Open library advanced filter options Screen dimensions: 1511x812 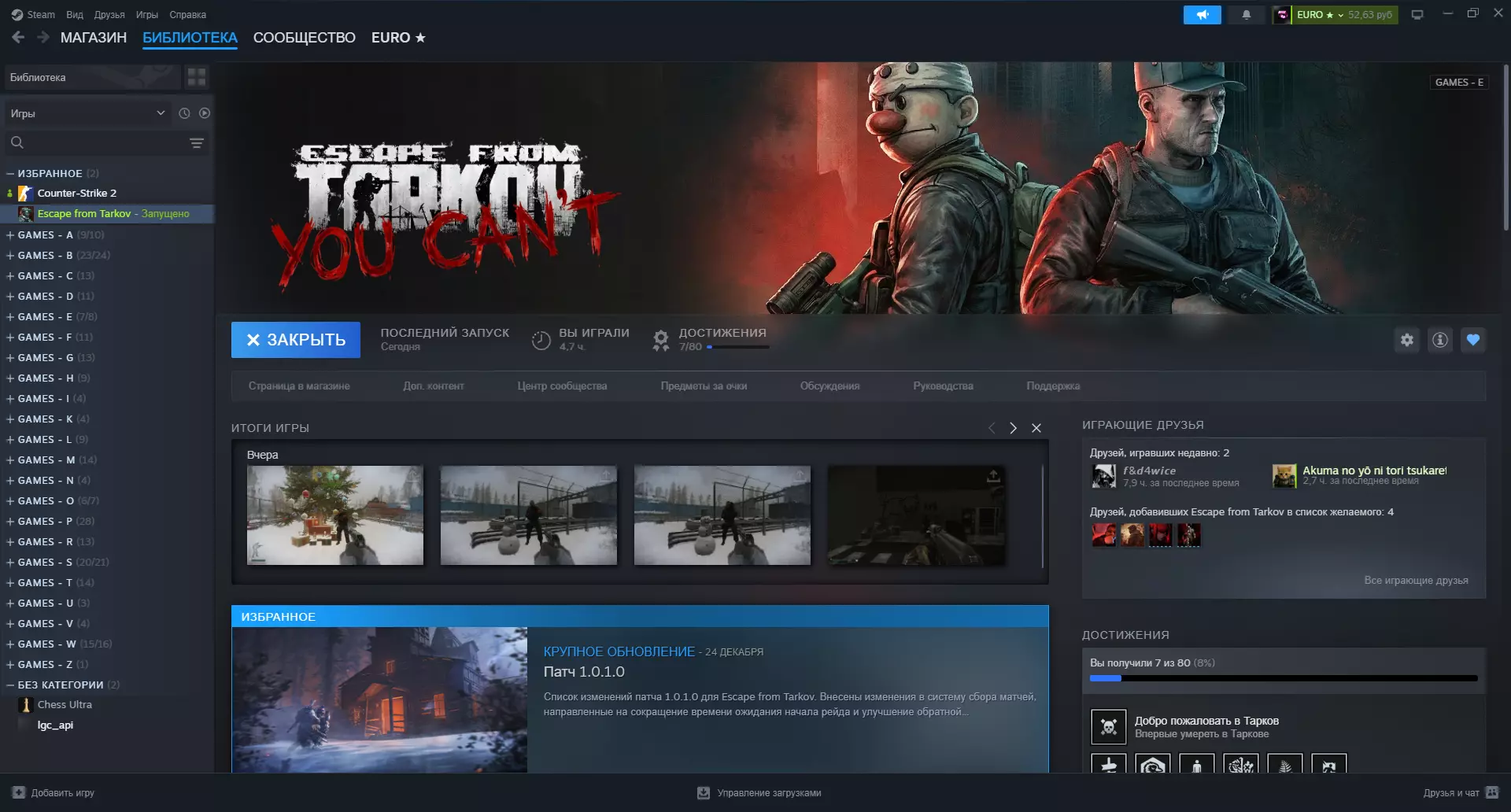click(197, 143)
